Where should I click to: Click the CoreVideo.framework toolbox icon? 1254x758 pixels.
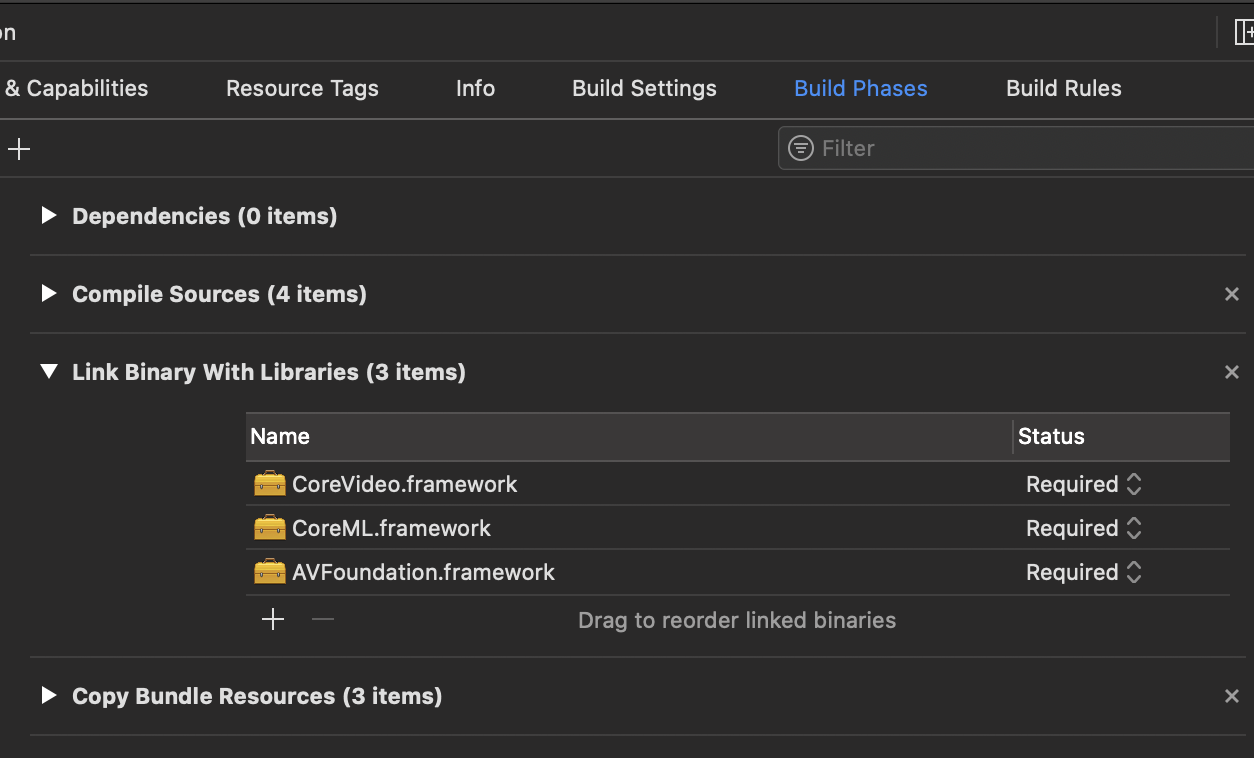[x=270, y=484]
